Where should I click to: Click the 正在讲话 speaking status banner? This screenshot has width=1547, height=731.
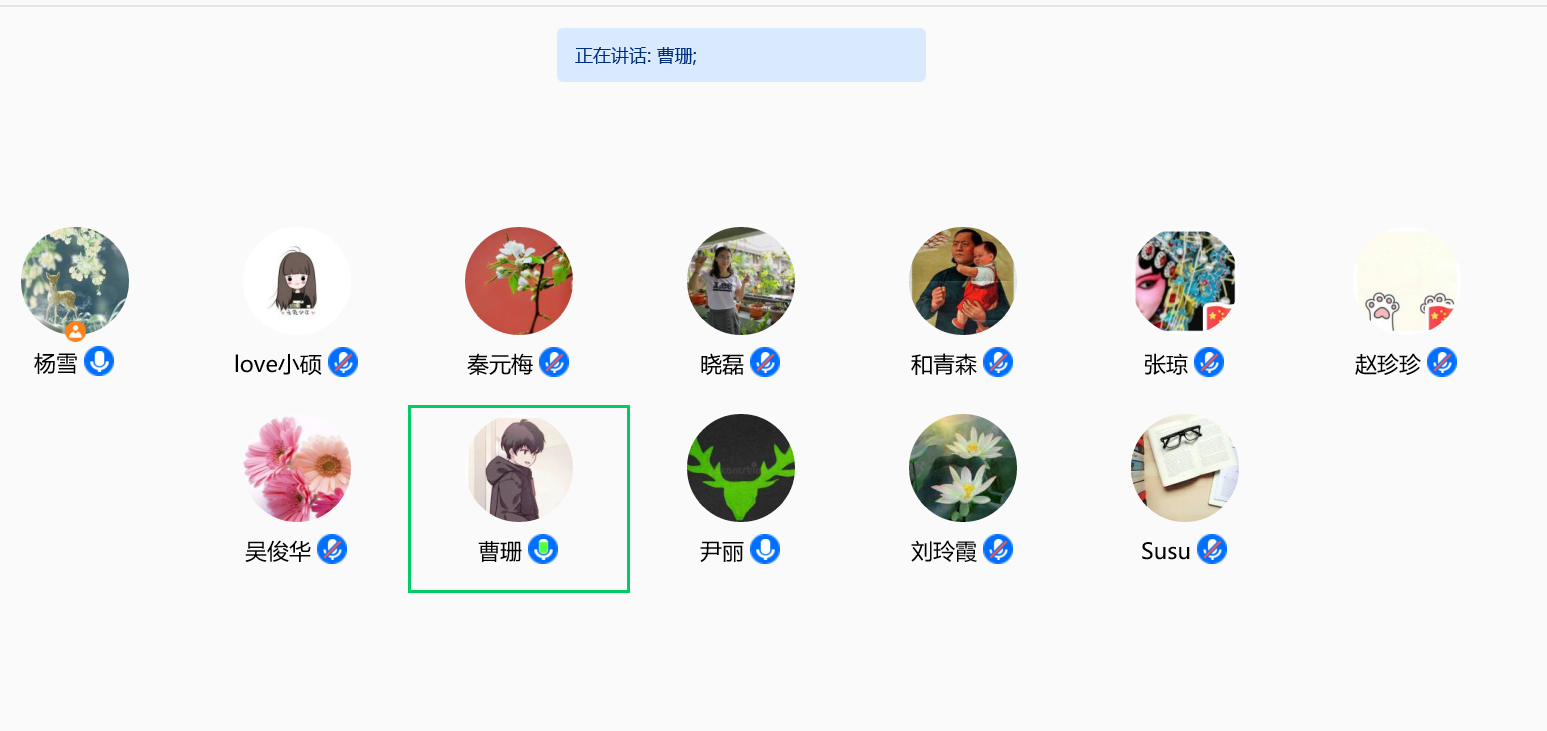[741, 55]
